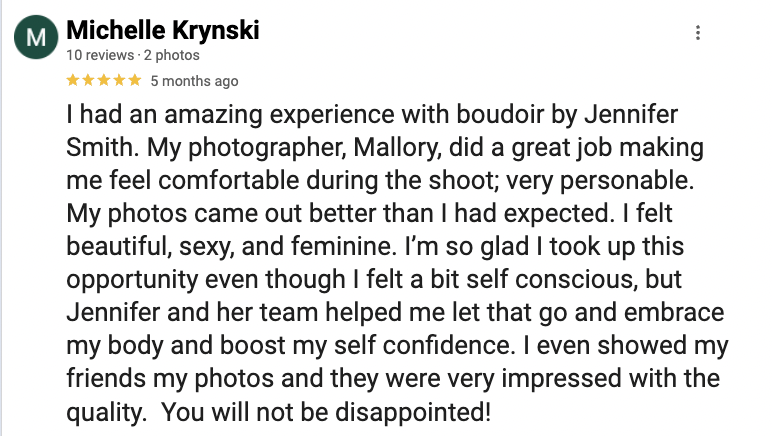The width and height of the screenshot is (772, 436).
Task: Click the word "disappointed!" ending the review
Action: point(414,412)
